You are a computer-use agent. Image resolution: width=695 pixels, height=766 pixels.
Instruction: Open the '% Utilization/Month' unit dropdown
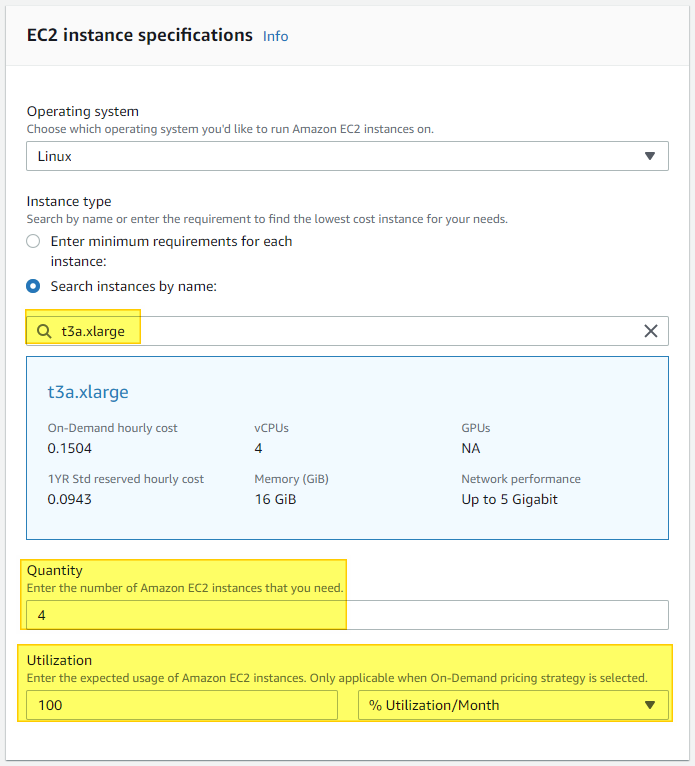513,705
